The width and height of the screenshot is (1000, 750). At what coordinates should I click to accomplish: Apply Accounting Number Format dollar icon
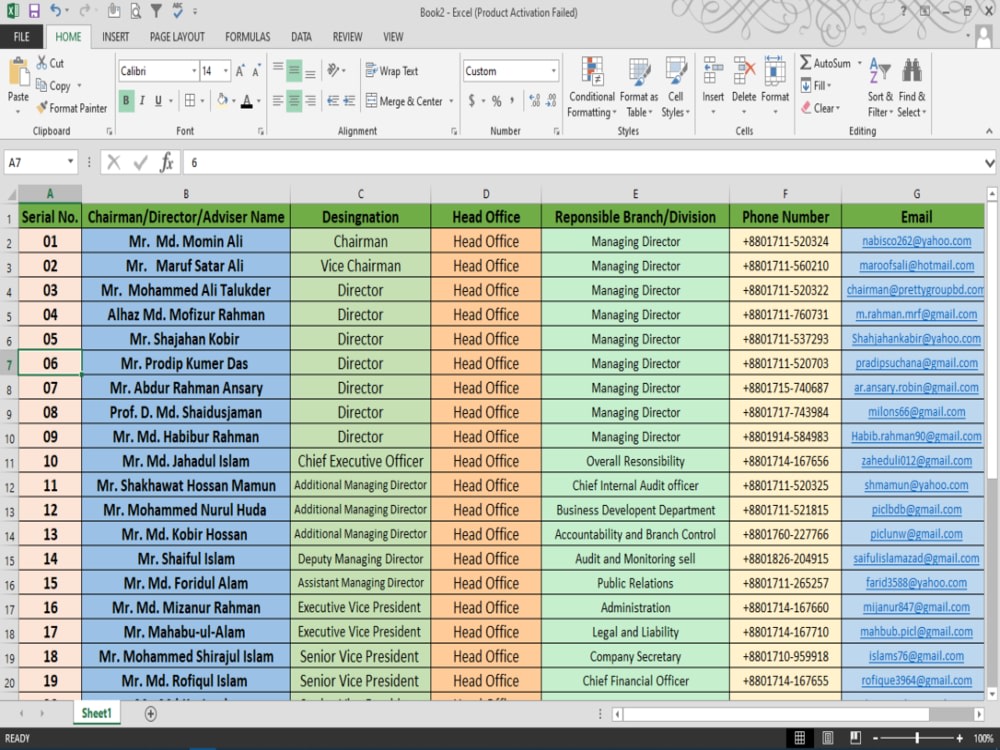tap(471, 100)
